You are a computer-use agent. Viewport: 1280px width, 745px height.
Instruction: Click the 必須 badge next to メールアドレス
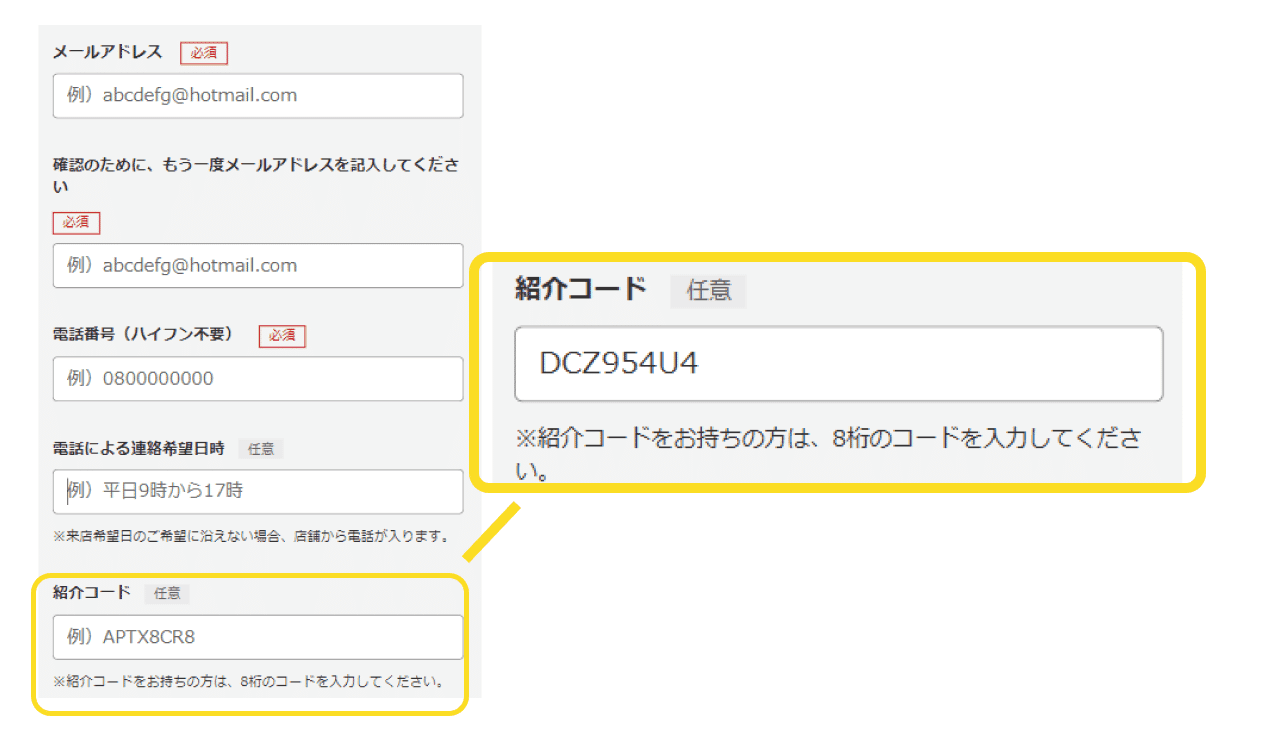click(203, 52)
